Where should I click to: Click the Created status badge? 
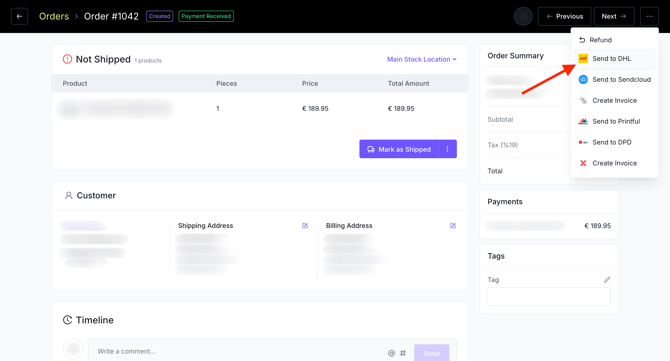click(159, 16)
